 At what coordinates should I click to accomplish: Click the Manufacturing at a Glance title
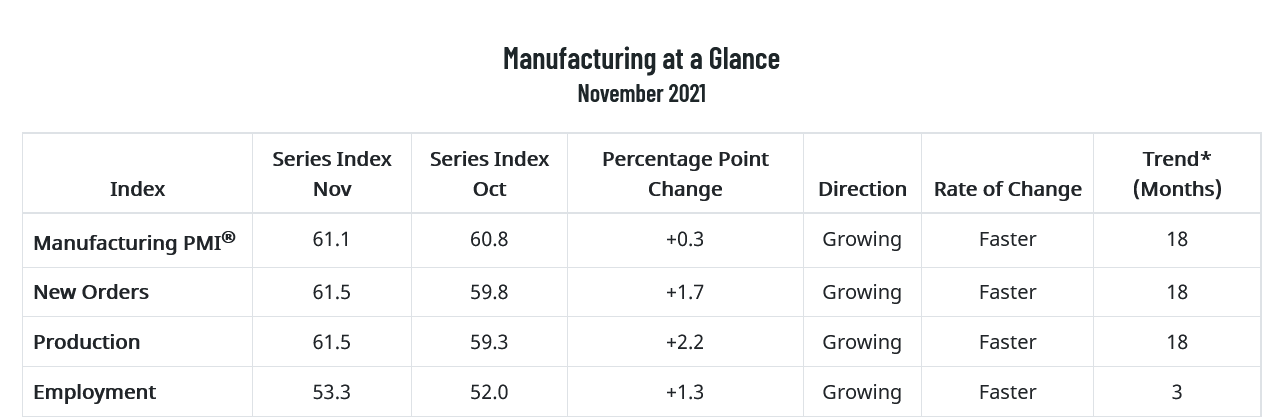tap(641, 58)
